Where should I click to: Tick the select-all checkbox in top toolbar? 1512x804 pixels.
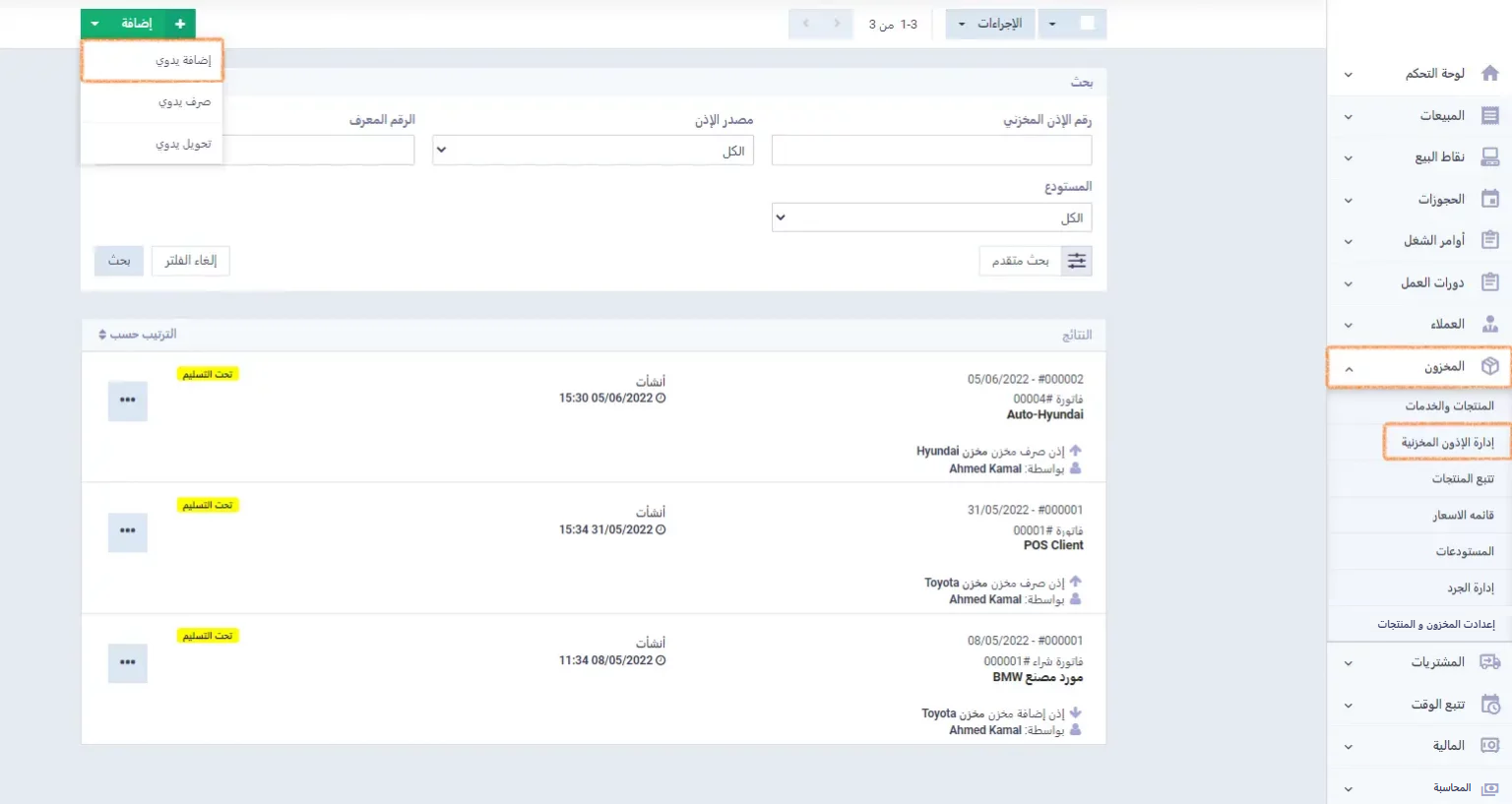[1087, 24]
